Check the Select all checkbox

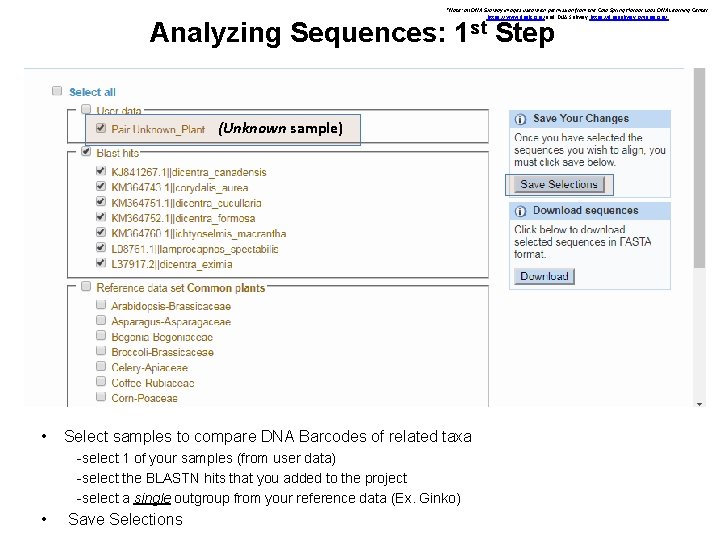pos(58,92)
